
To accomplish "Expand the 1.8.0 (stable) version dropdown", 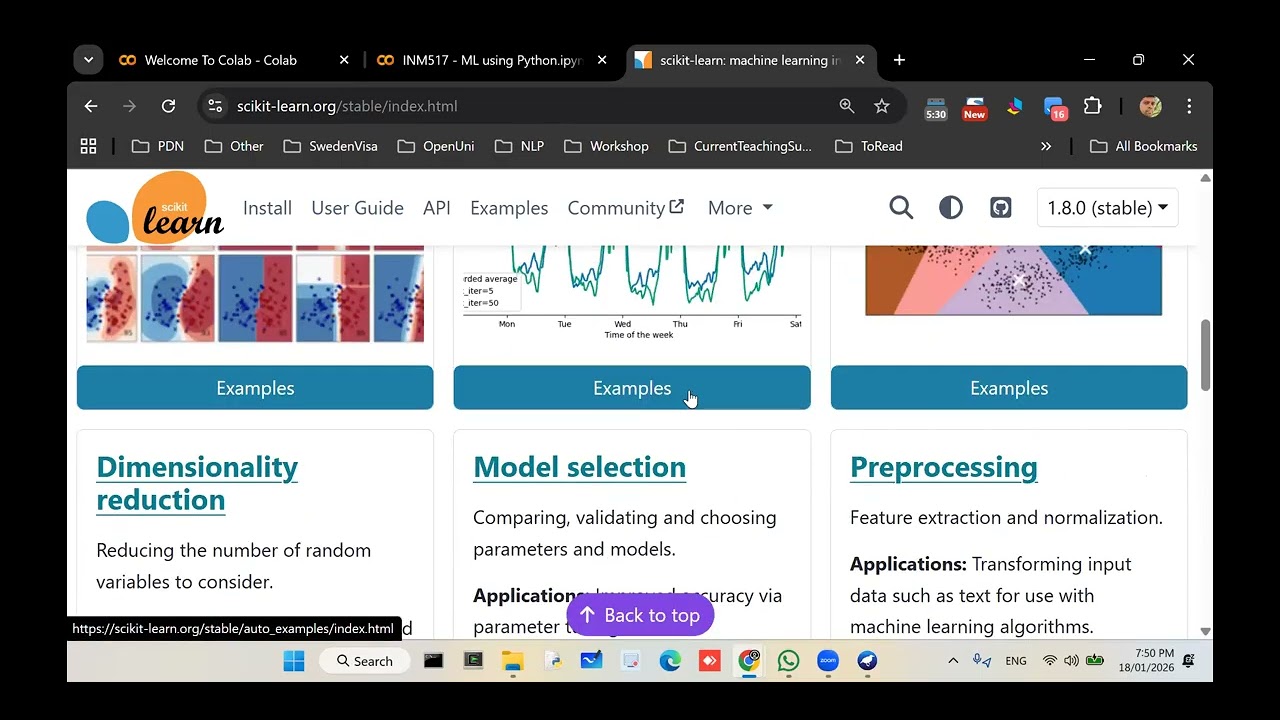I will click(1107, 208).
